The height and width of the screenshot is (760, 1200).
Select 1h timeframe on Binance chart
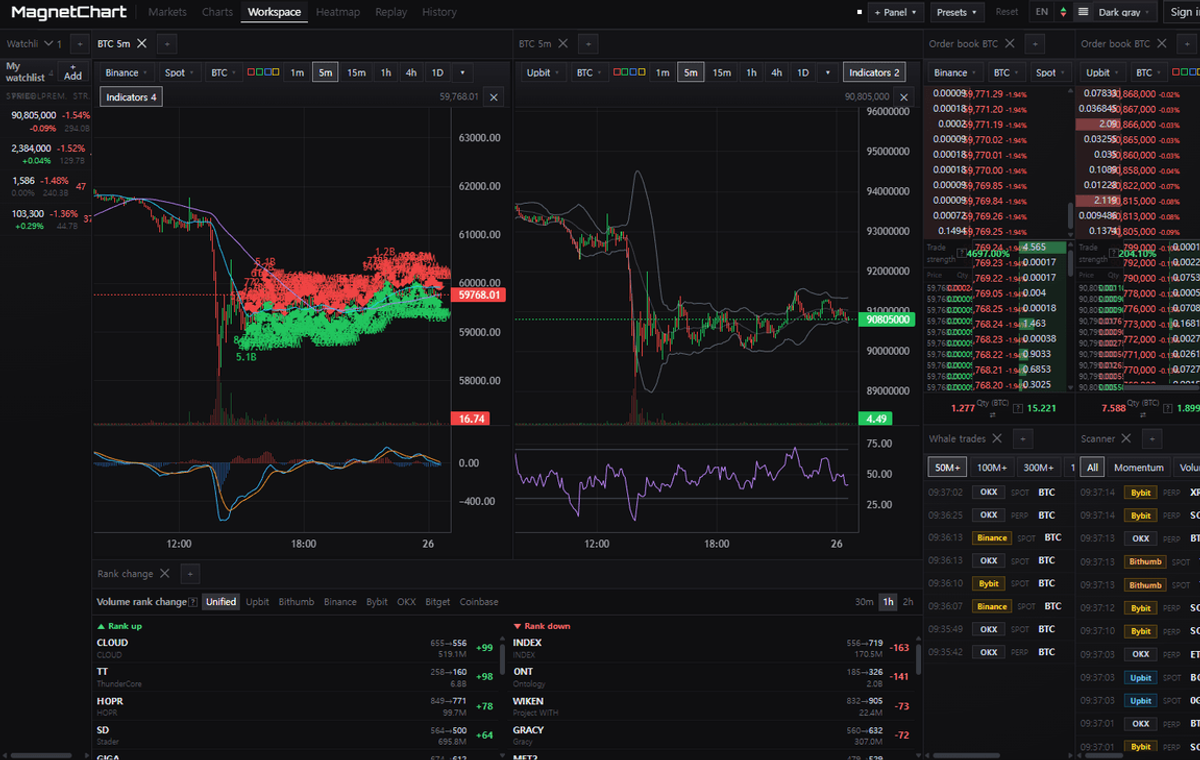pyautogui.click(x=386, y=73)
